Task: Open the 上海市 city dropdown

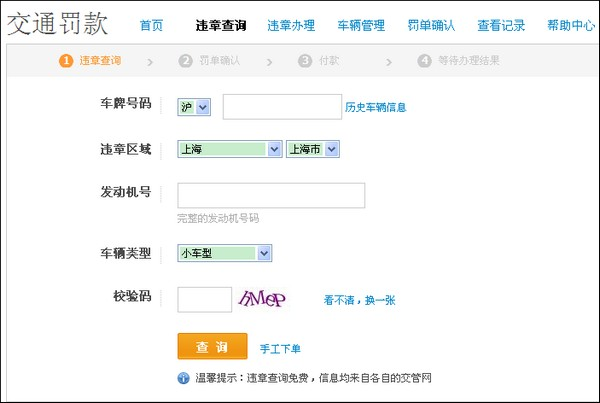Action: pyautogui.click(x=313, y=150)
